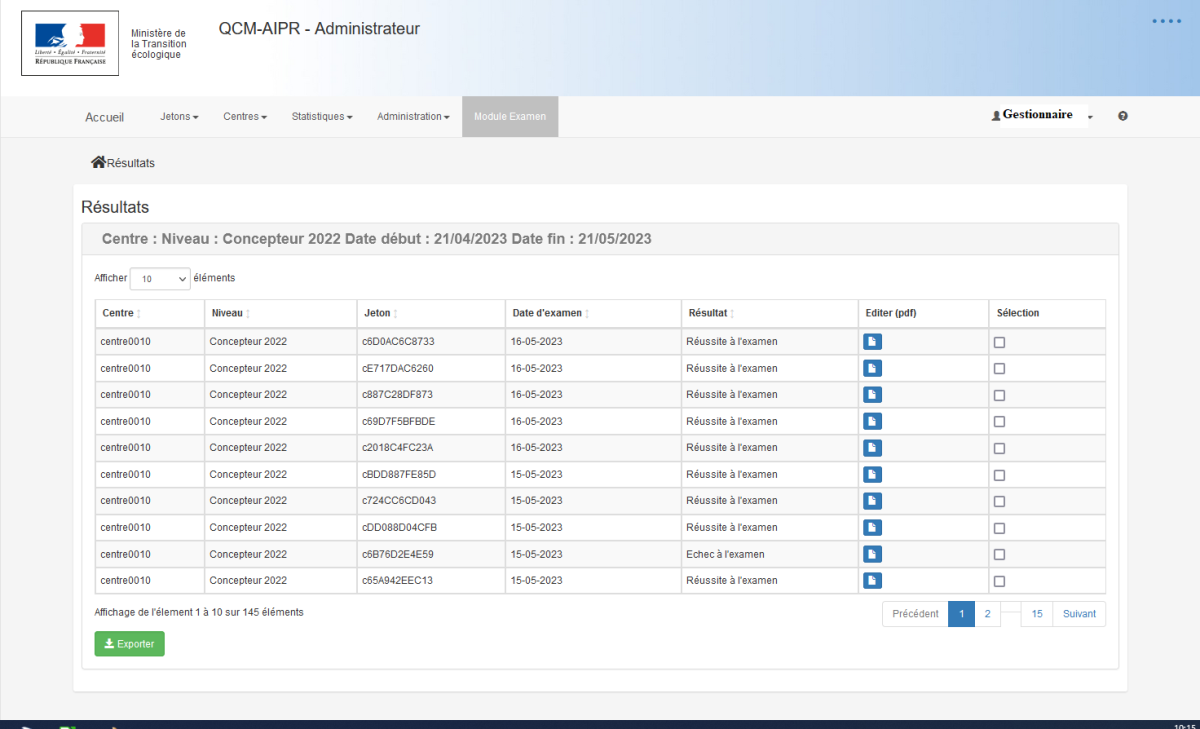The width and height of the screenshot is (1200, 729).
Task: Open the Afficher elements count dropdown
Action: tap(160, 279)
